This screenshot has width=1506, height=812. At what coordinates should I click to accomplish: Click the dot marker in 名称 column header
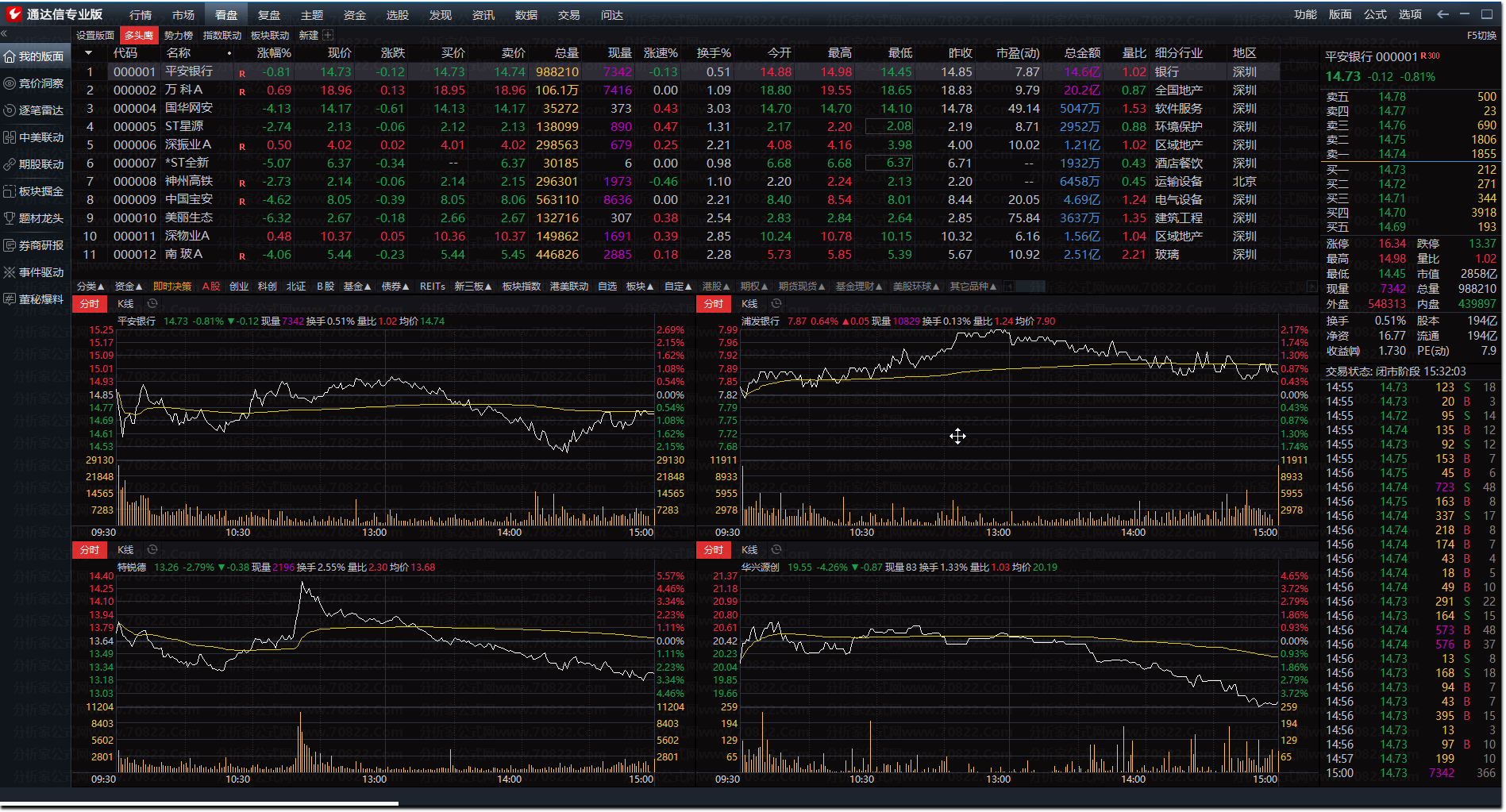[229, 53]
